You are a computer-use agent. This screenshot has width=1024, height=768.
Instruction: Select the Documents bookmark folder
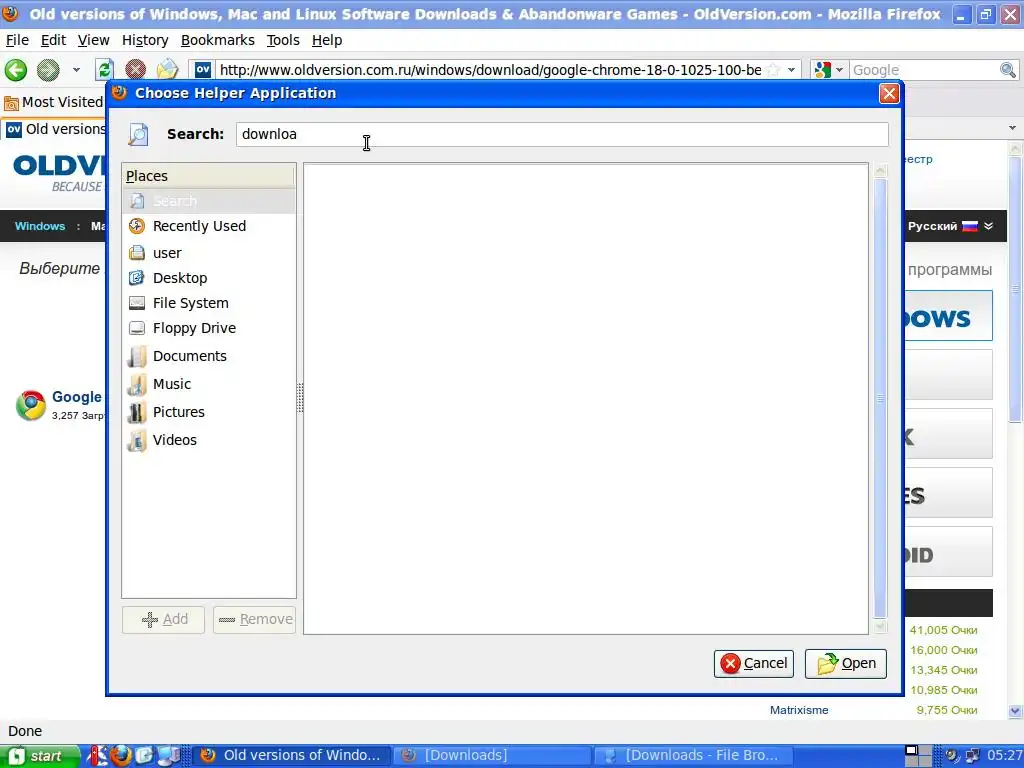tap(208, 357)
